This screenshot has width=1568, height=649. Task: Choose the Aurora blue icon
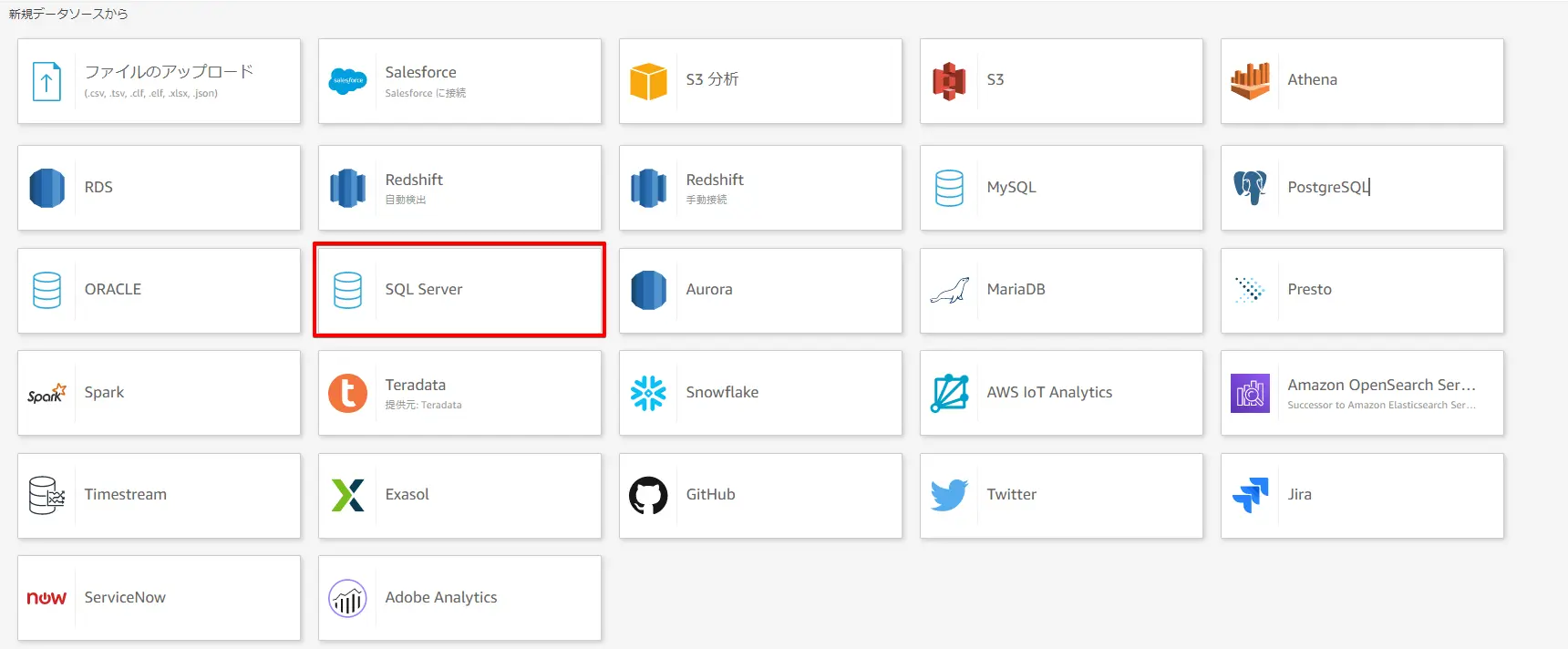[x=648, y=290]
